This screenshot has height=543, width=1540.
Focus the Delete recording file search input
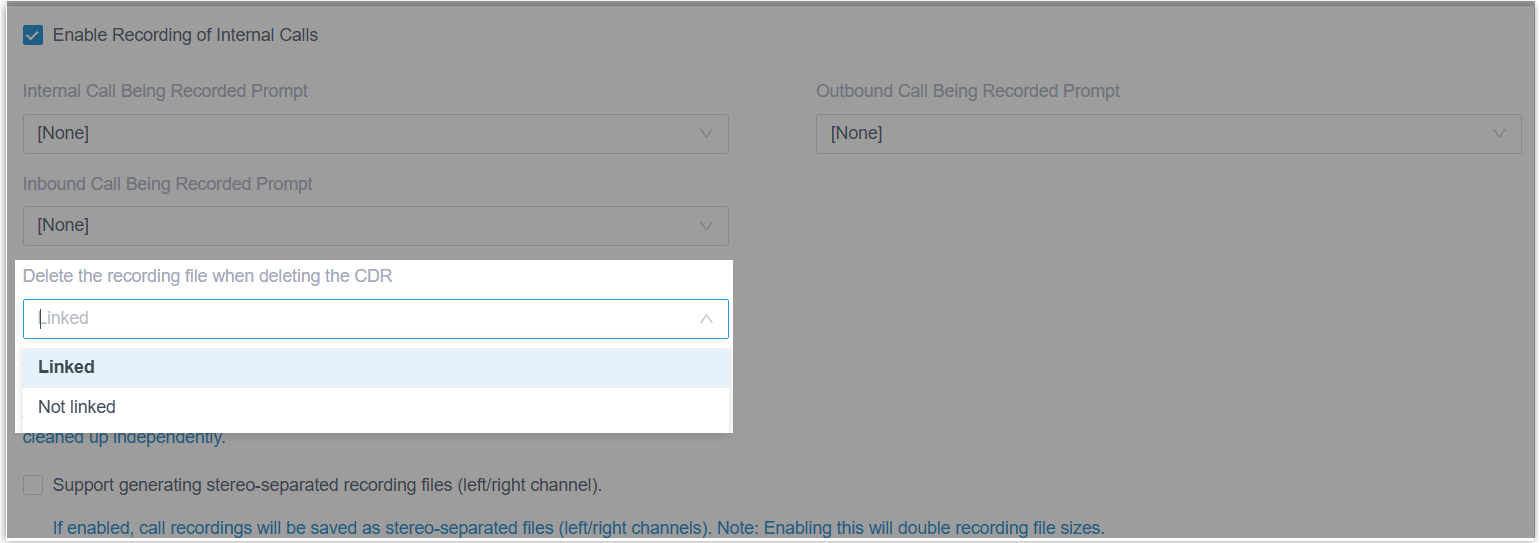(360, 319)
